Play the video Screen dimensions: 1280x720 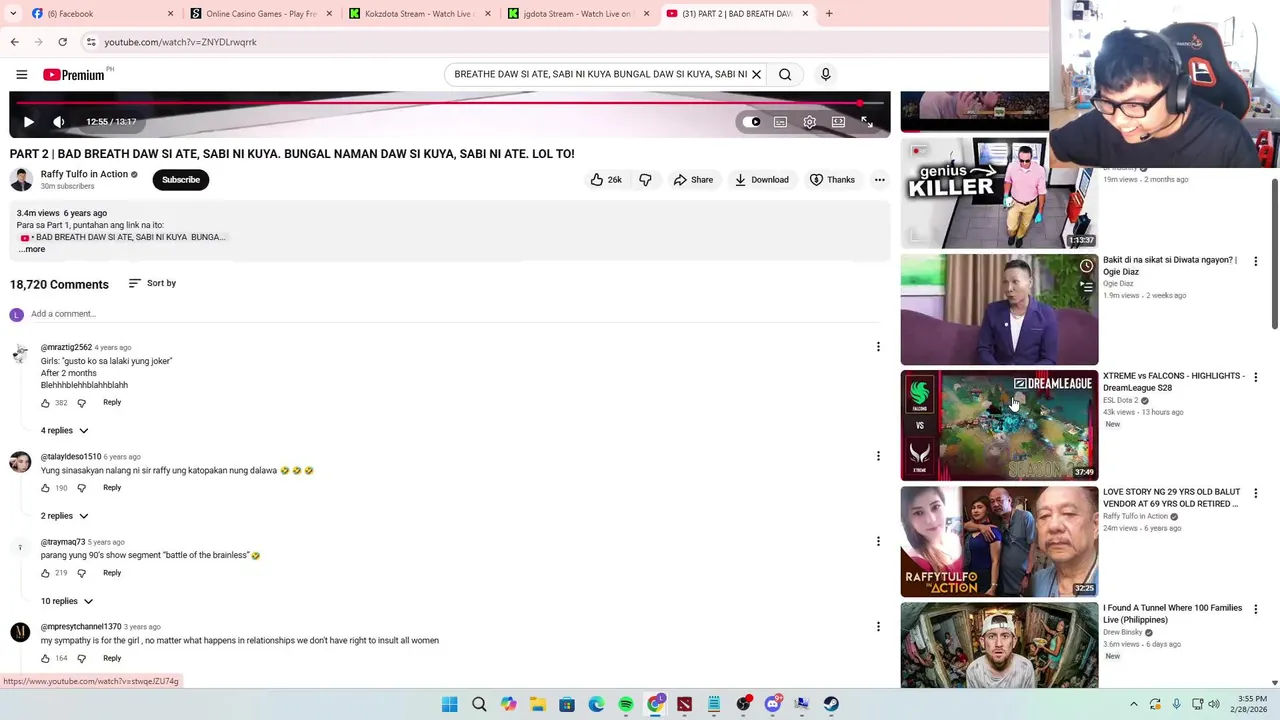(28, 122)
